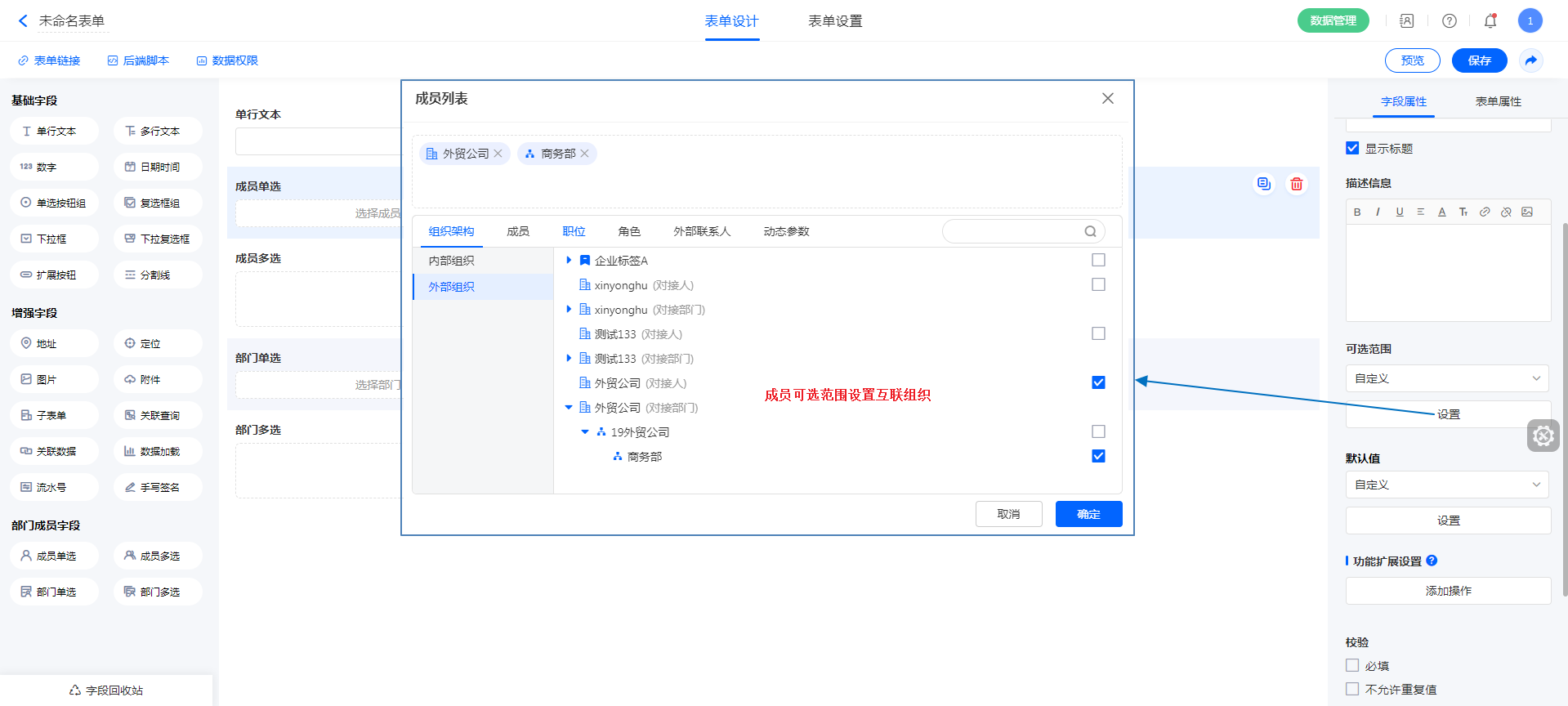Click the share arrow icon
Screen dimensions: 1568x706
coord(1530,60)
